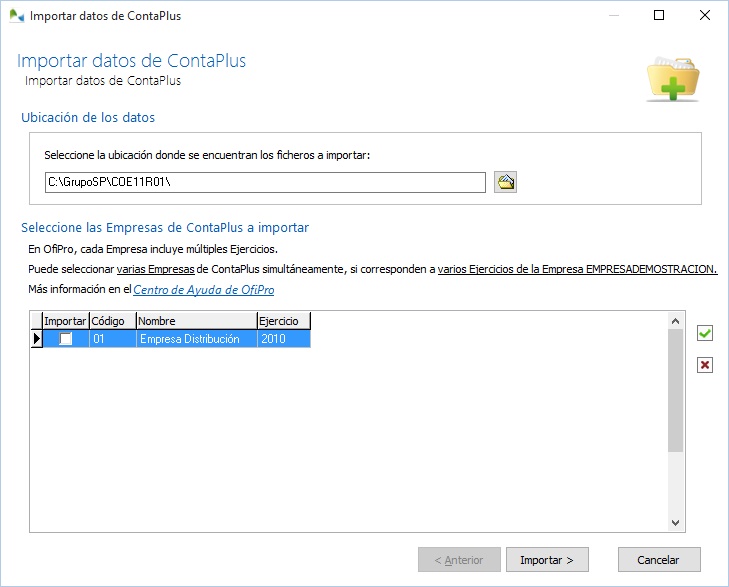Maximize the Importar datos de ContaPlus window
The width and height of the screenshot is (729, 587).
coord(658,16)
